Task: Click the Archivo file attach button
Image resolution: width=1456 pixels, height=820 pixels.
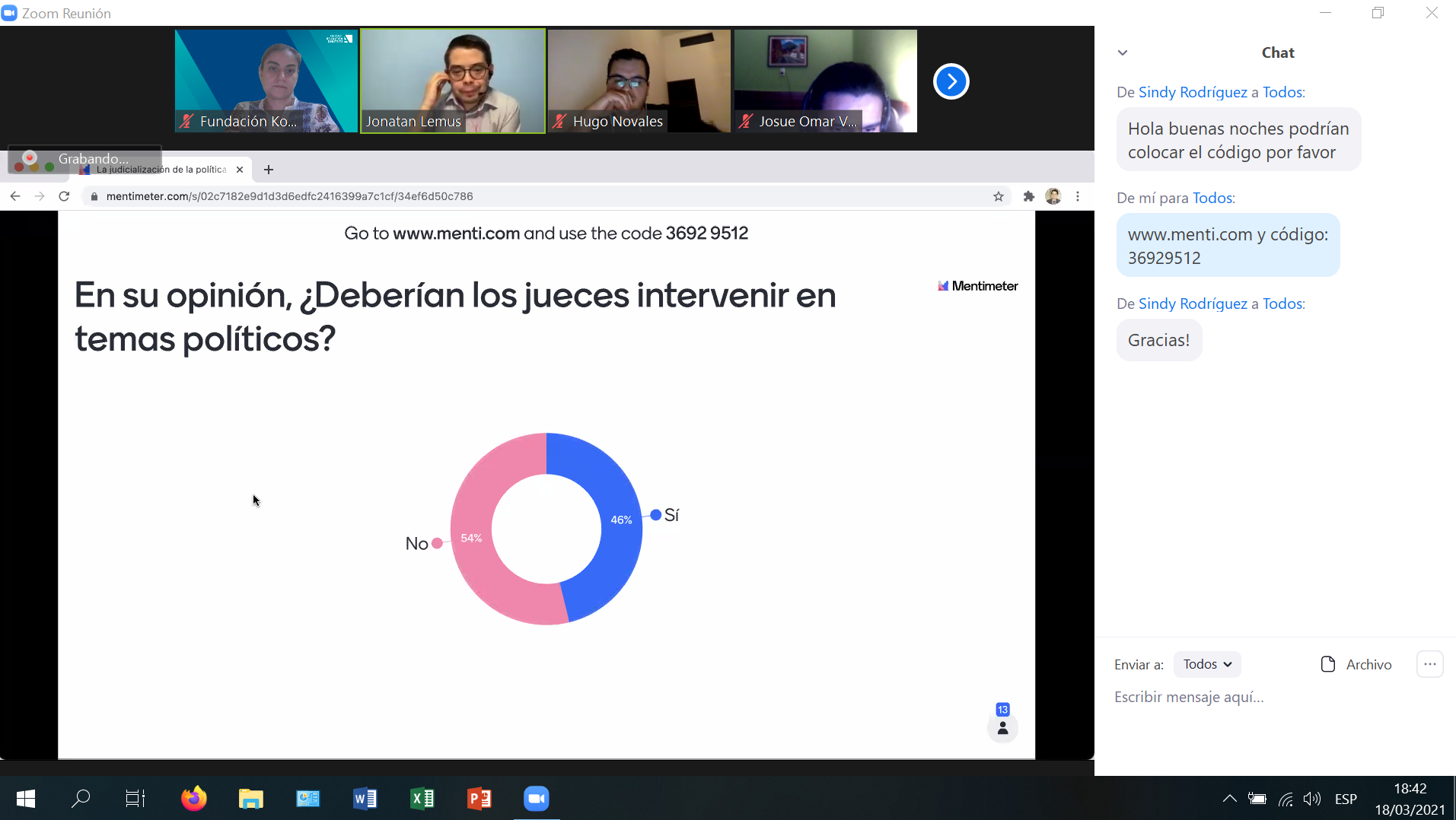Action: [x=1356, y=664]
